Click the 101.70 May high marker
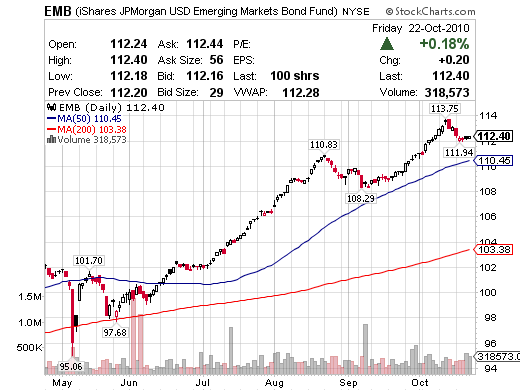 click(x=89, y=260)
